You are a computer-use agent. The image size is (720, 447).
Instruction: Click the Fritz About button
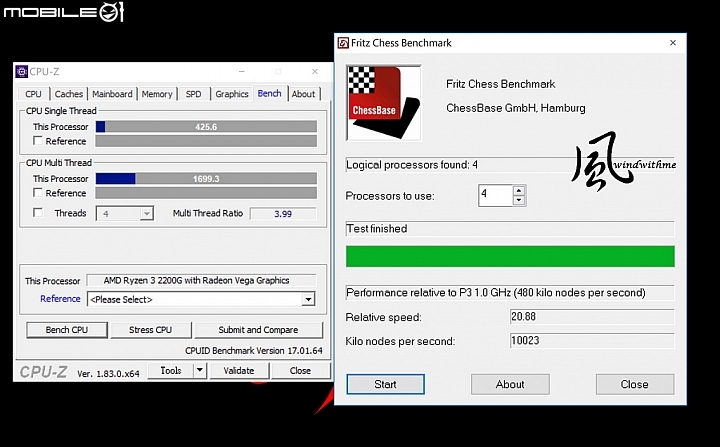[x=510, y=384]
